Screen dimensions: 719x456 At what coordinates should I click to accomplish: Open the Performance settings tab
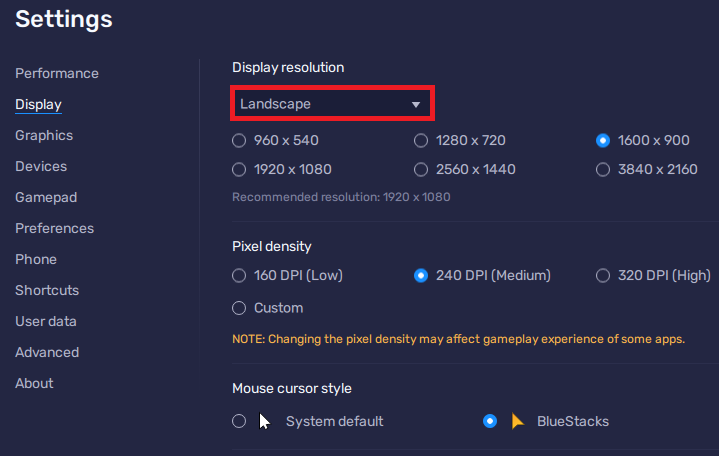click(57, 73)
